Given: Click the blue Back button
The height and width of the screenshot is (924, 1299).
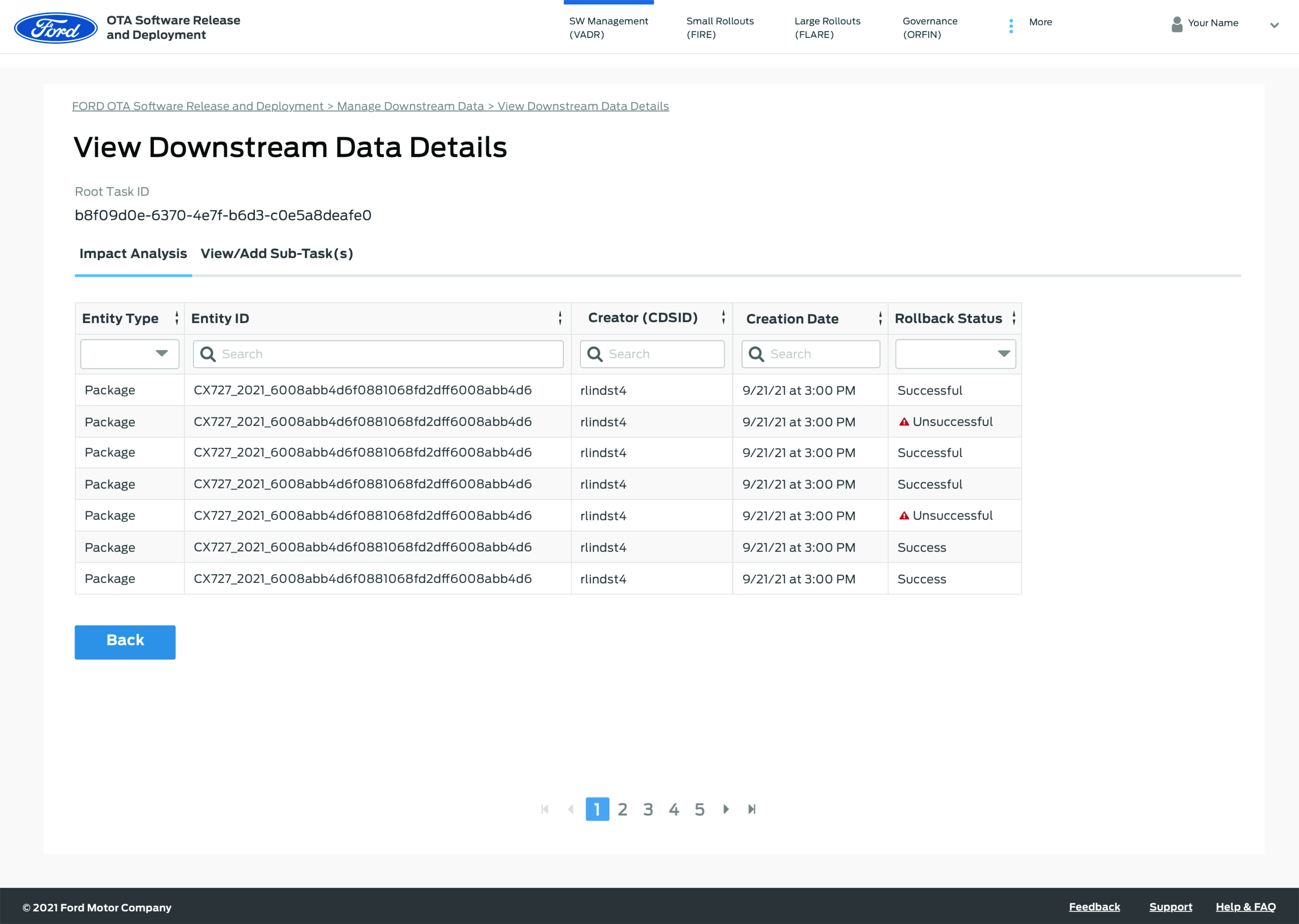Looking at the screenshot, I should 125,641.
